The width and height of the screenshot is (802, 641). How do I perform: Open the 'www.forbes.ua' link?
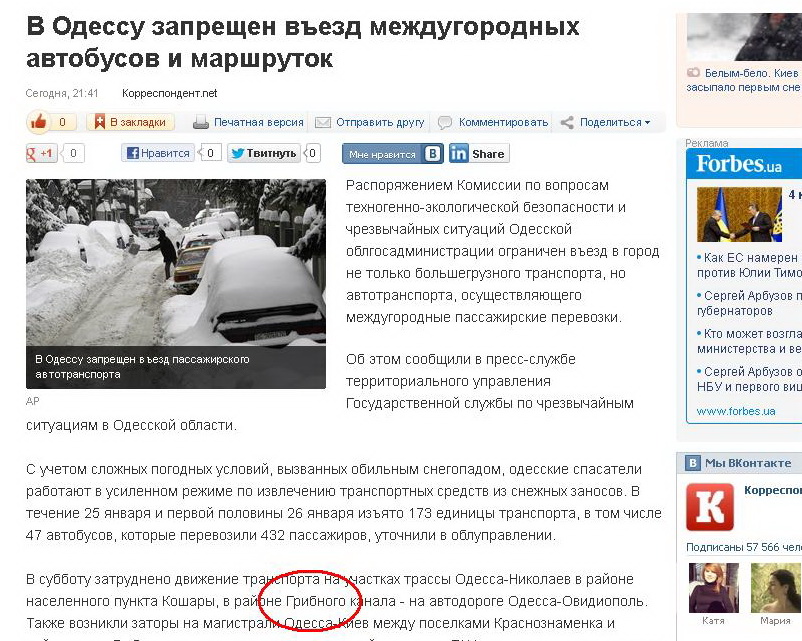click(x=736, y=411)
